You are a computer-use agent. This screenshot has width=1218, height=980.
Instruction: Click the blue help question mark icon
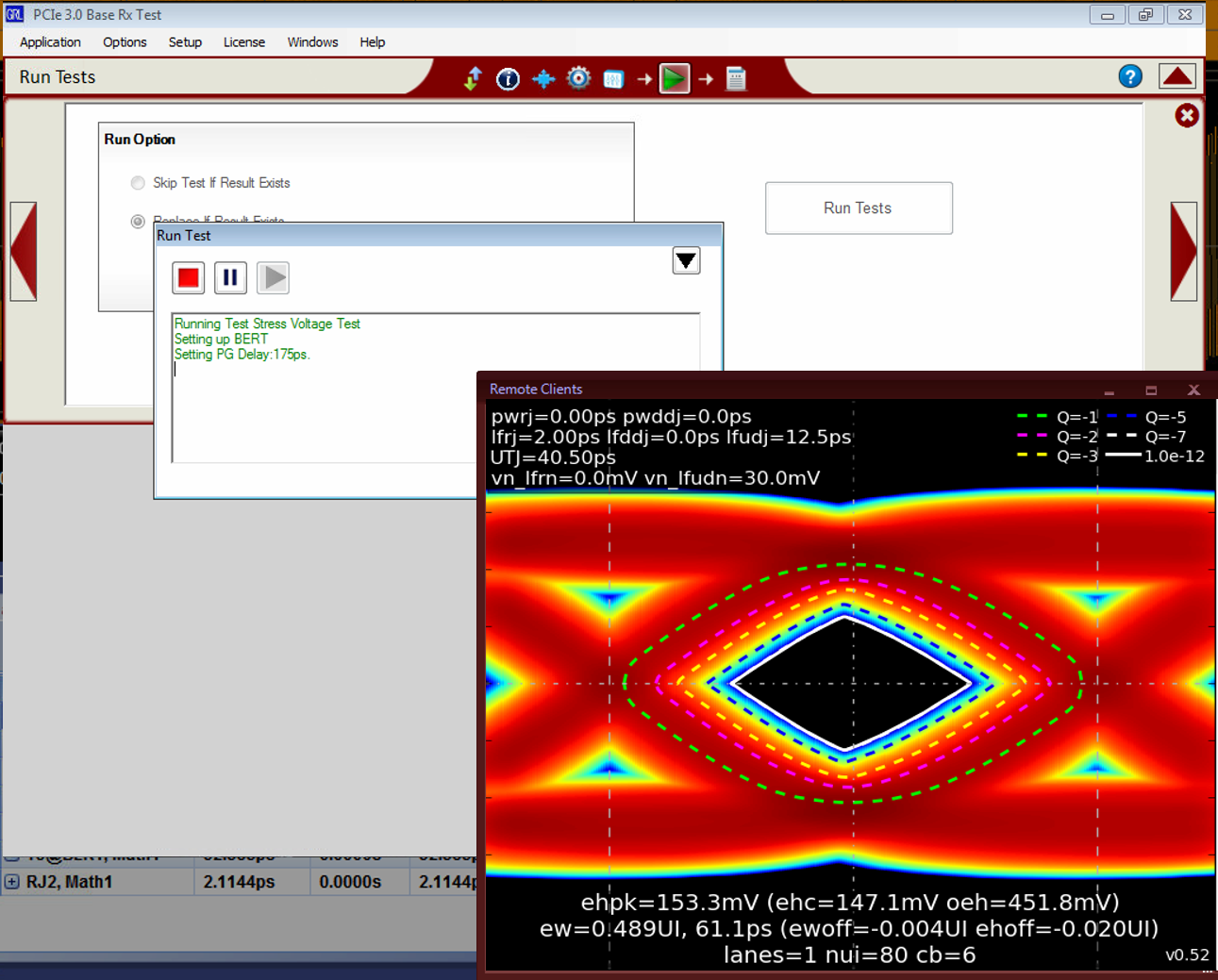coord(1129,76)
